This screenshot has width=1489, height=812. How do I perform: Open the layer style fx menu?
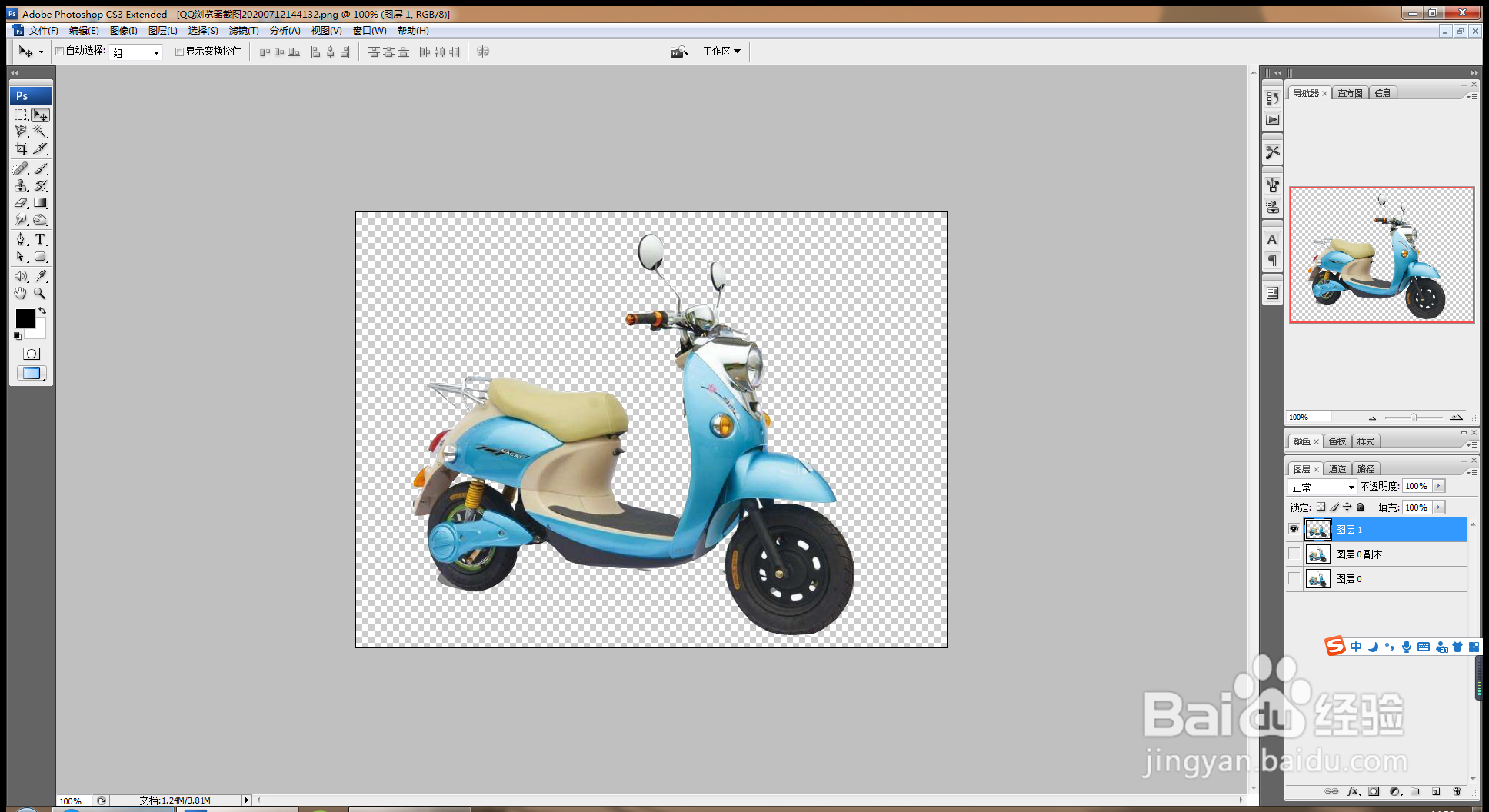(1353, 791)
